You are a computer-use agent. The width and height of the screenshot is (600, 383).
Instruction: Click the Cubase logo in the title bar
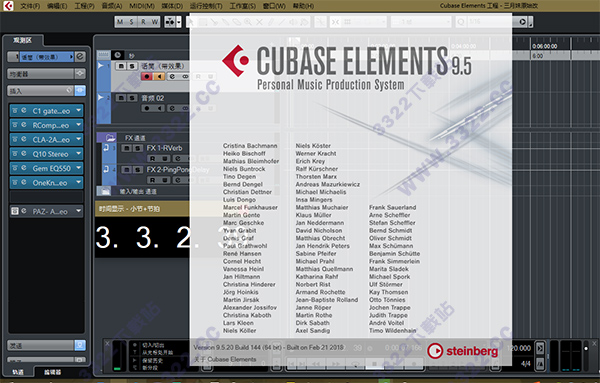7,5
